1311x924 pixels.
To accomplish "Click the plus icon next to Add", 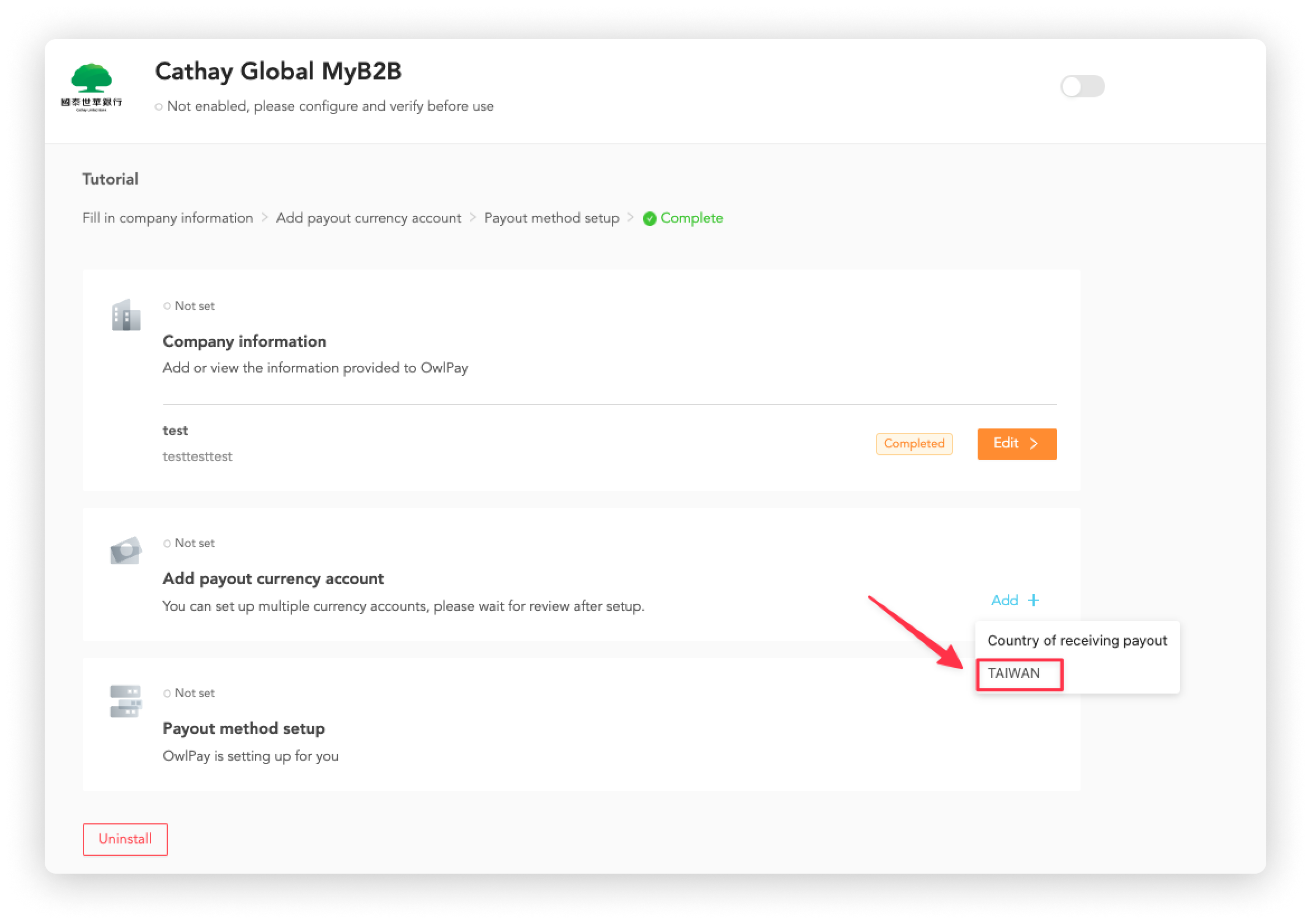I will pyautogui.click(x=1033, y=600).
